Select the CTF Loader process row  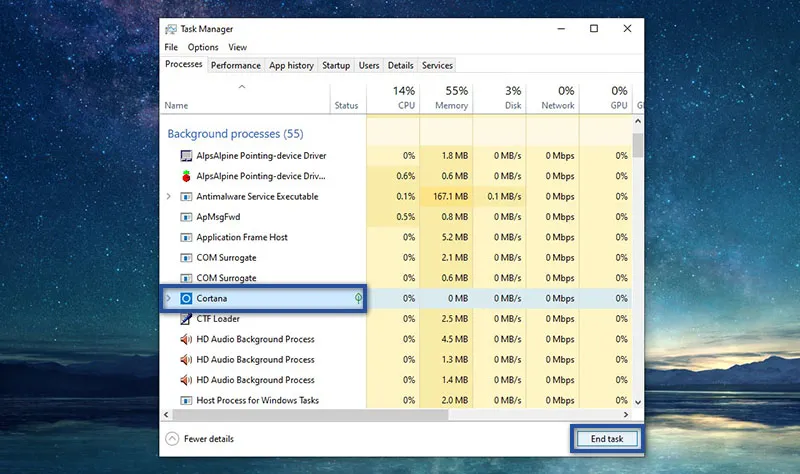[396, 319]
